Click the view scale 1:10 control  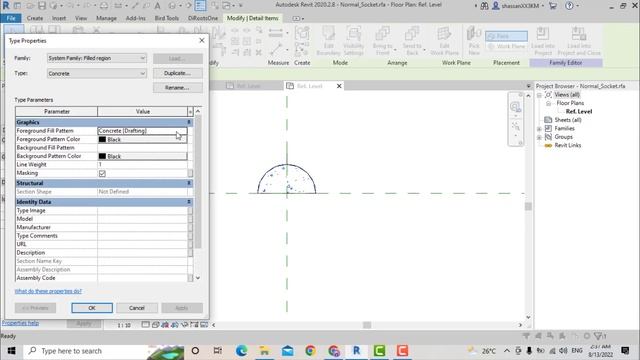pos(124,325)
